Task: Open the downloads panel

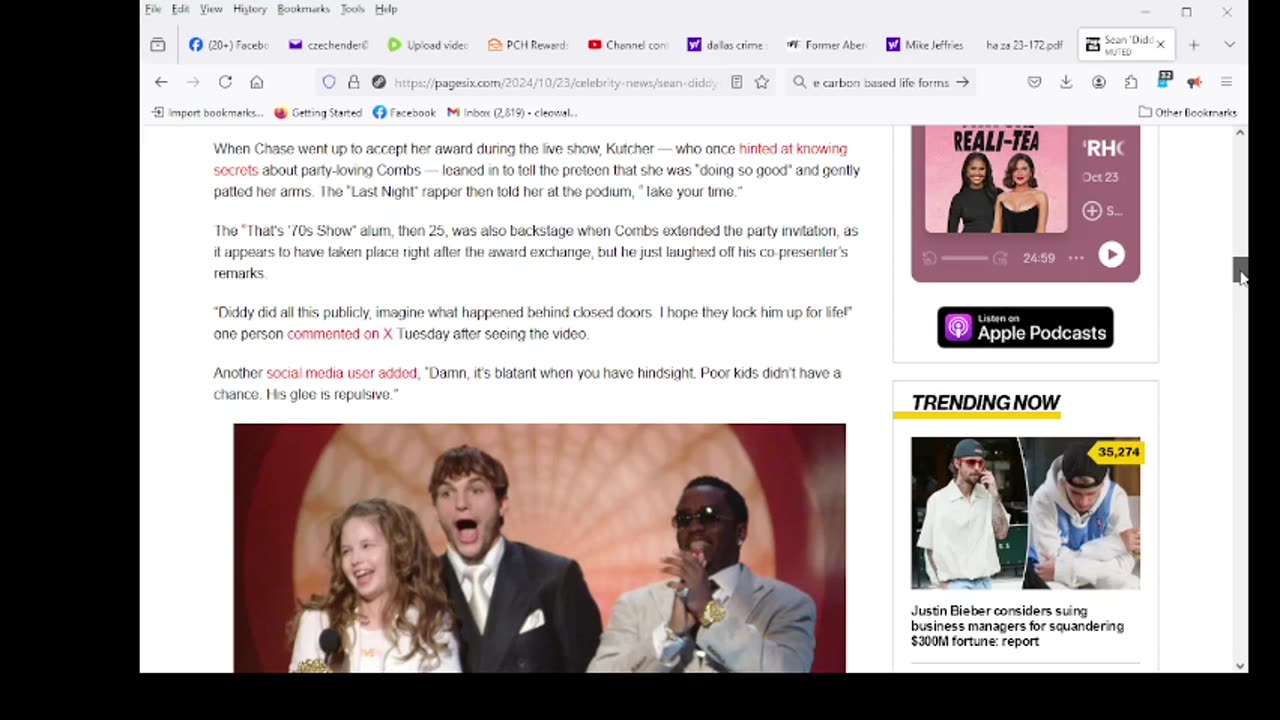Action: [1066, 82]
